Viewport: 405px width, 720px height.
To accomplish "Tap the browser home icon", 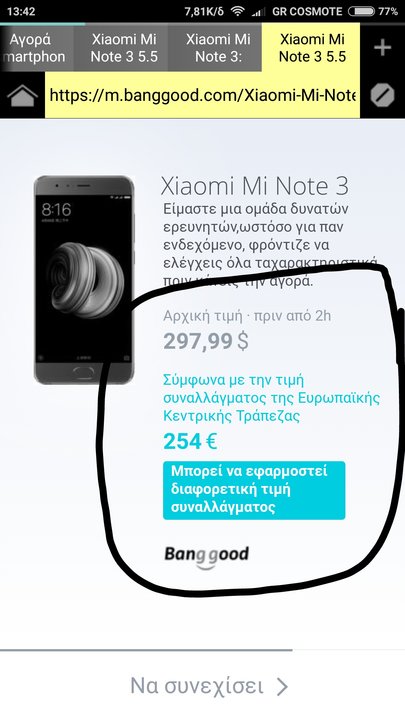I will [22, 96].
